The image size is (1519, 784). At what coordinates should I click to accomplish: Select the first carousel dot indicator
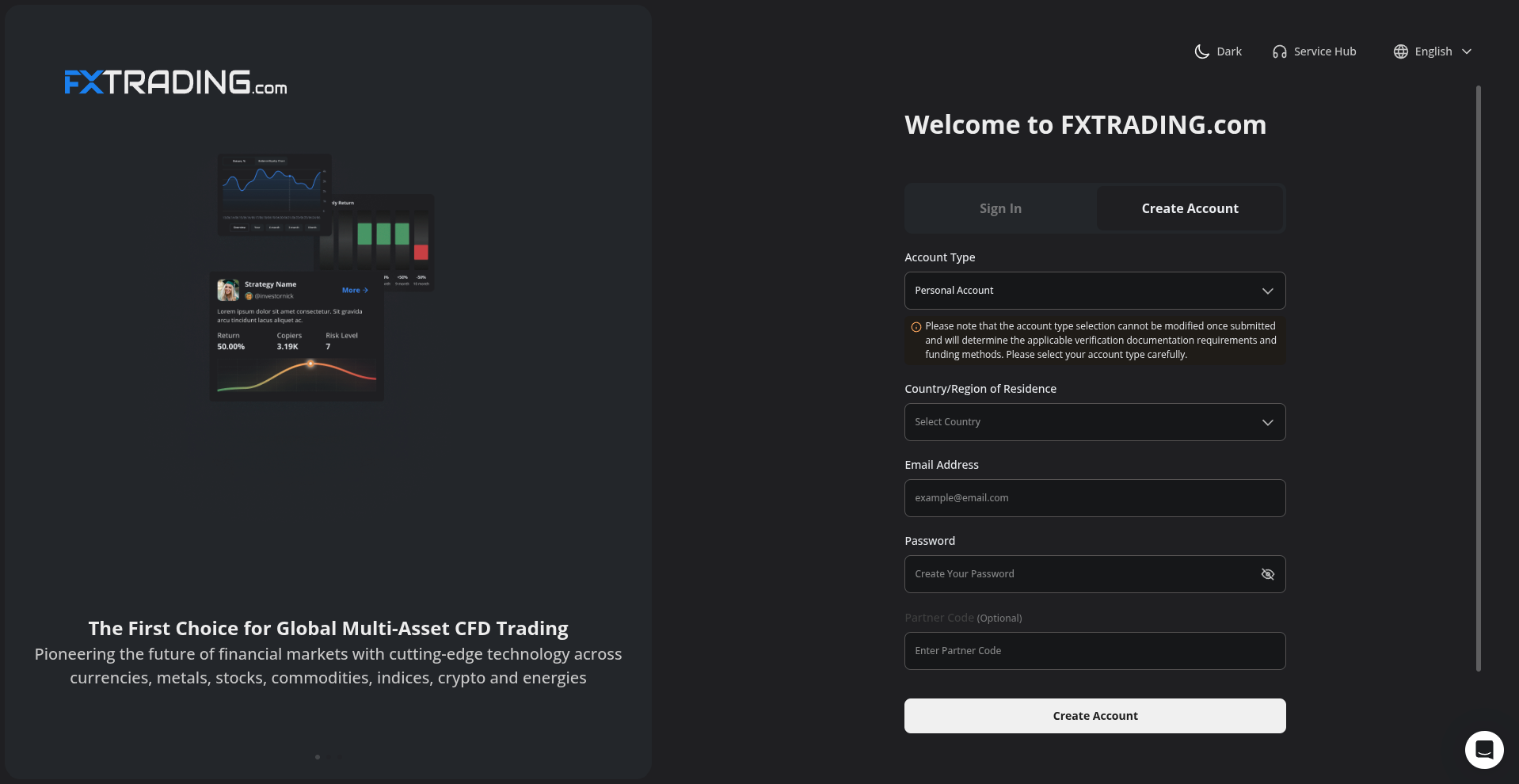[x=318, y=757]
